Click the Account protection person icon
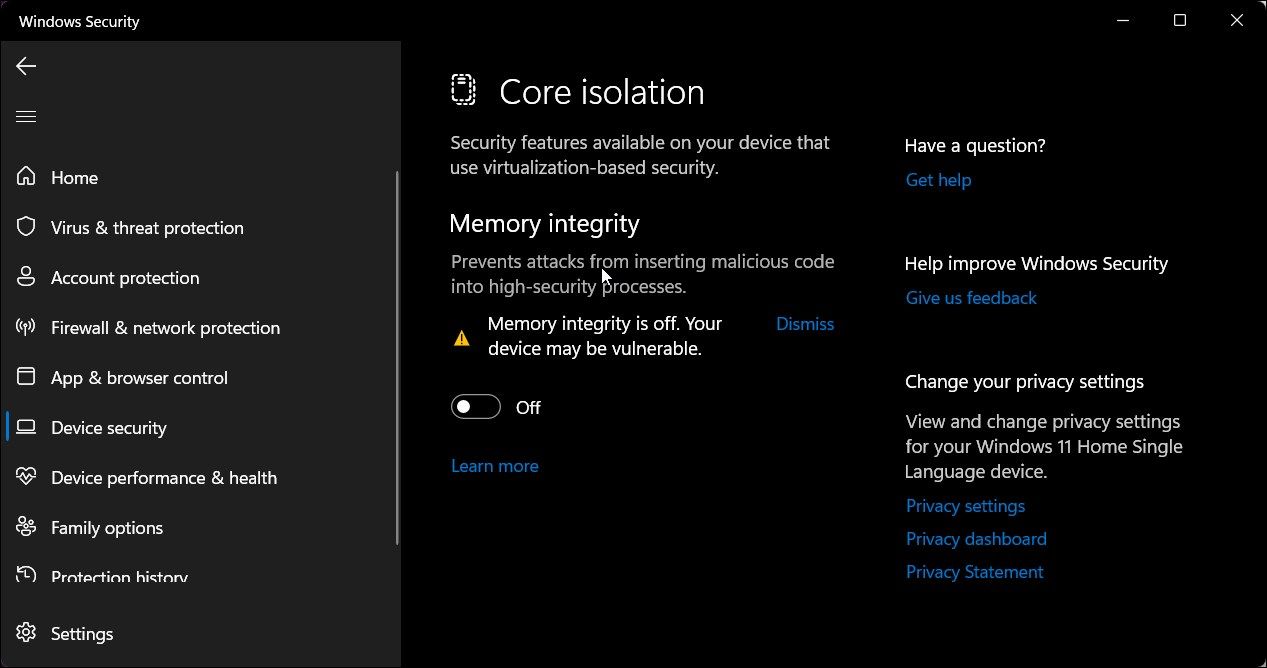Viewport: 1267px width, 668px height. pyautogui.click(x=26, y=277)
